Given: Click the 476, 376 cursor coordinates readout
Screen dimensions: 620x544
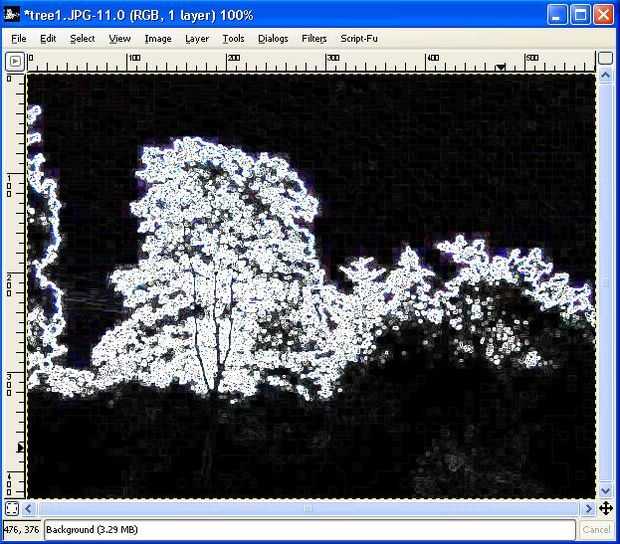Looking at the screenshot, I should click(x=21, y=529).
